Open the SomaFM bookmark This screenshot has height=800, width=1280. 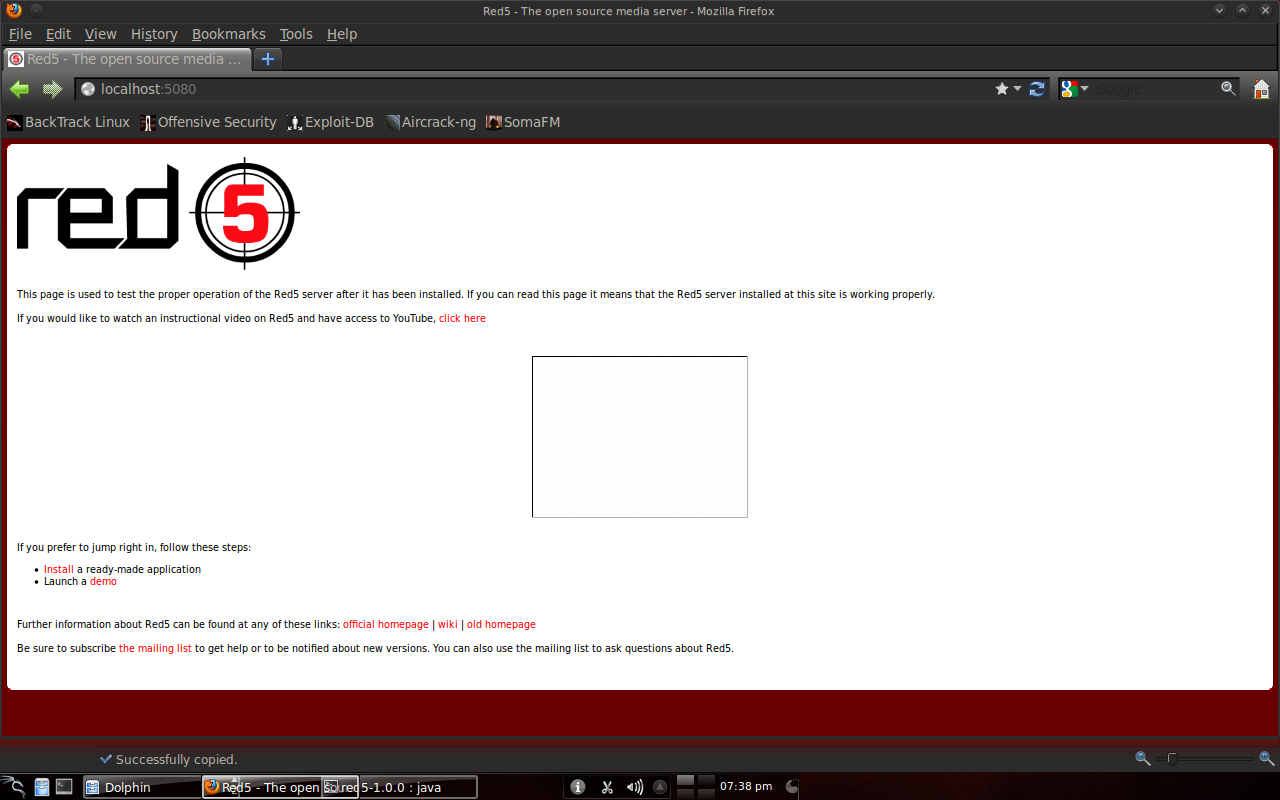(523, 122)
